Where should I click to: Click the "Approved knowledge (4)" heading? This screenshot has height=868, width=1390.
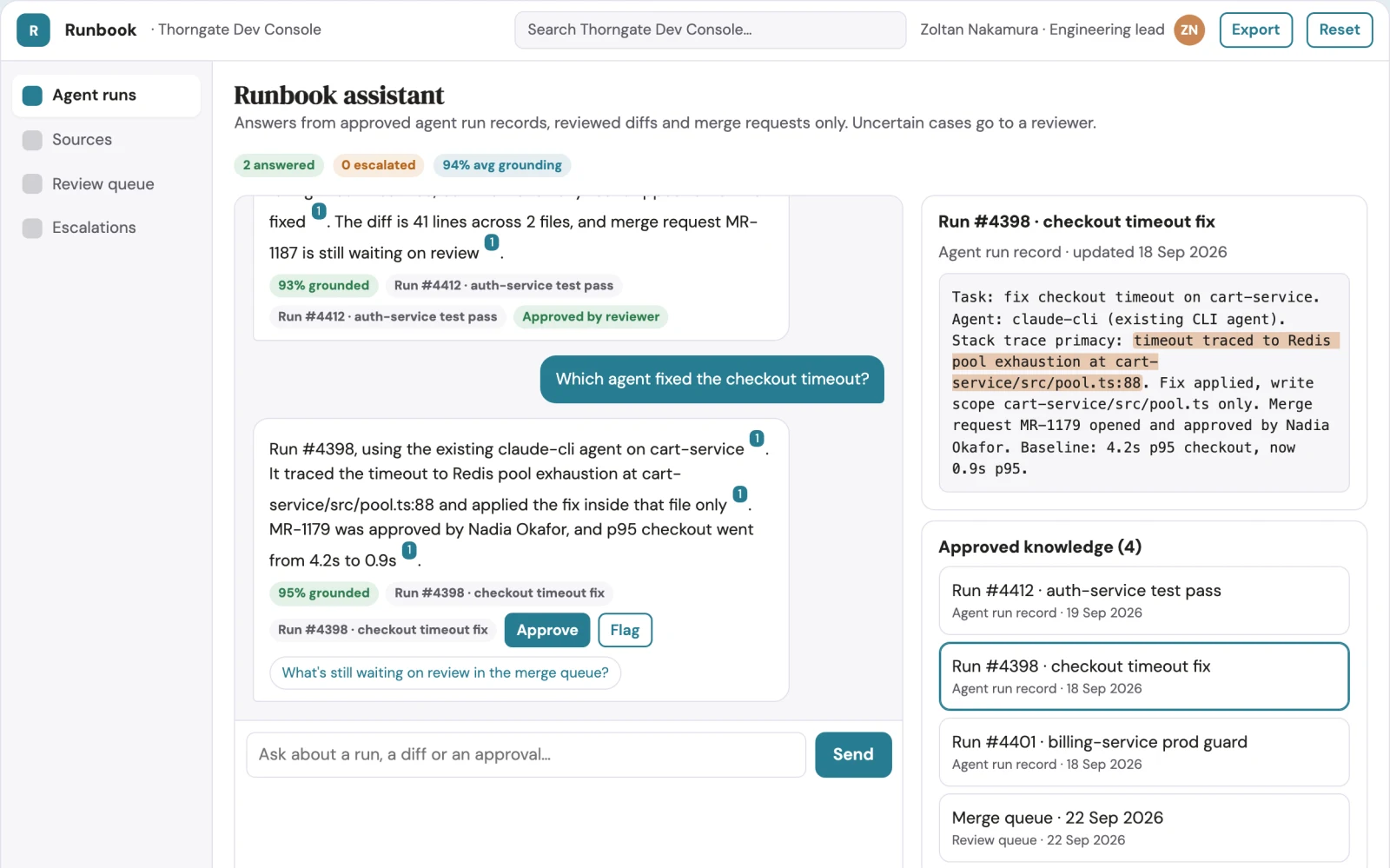pos(1040,547)
